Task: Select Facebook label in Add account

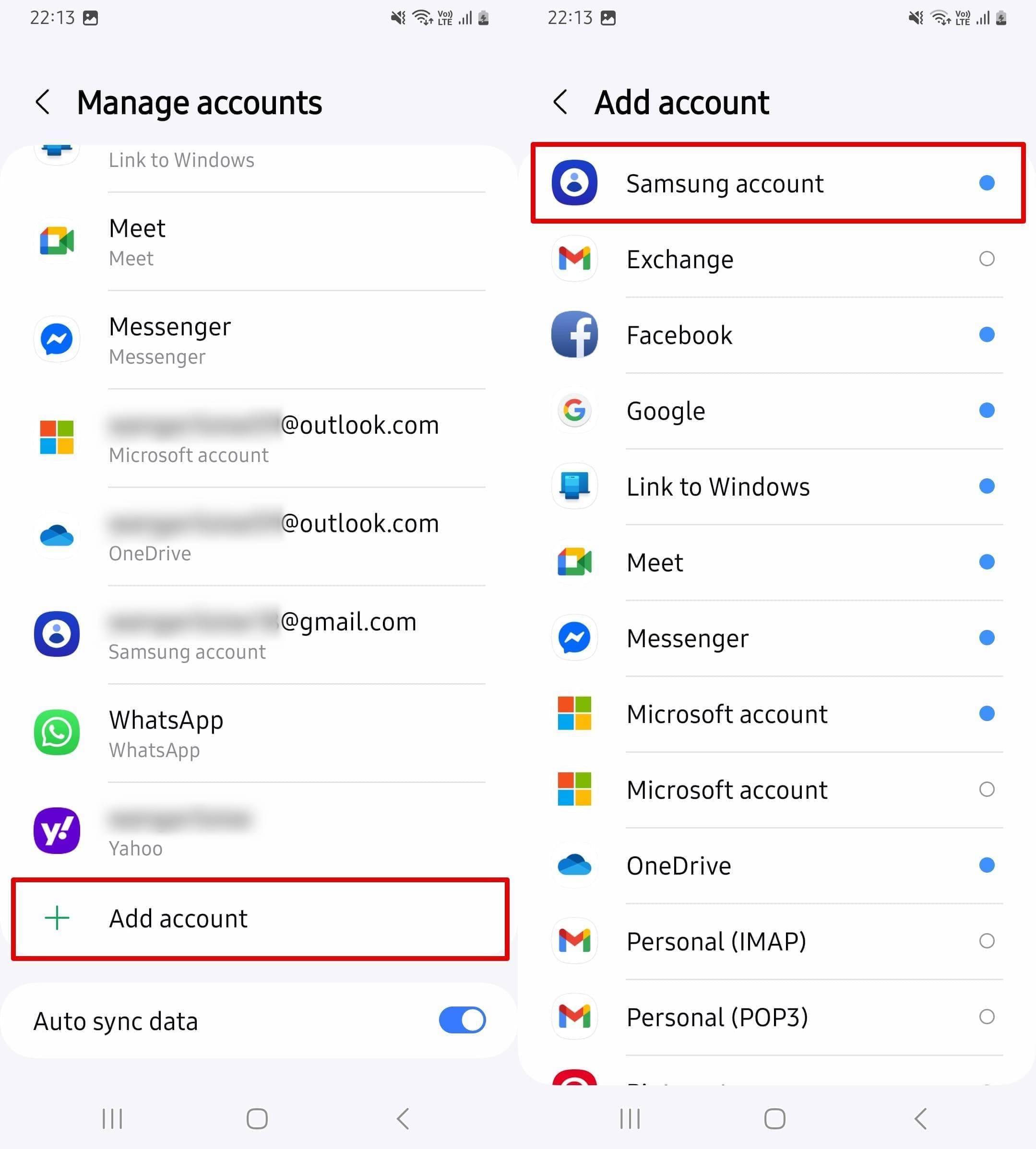Action: pos(679,335)
